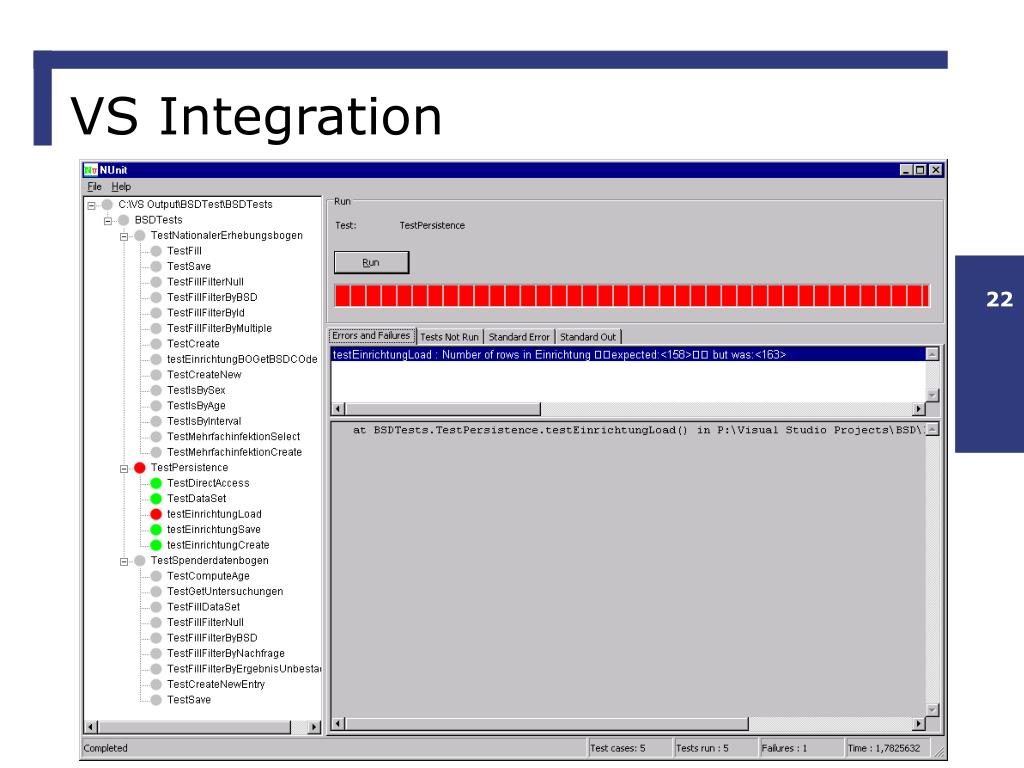Click gray circle beside C:\VS Output root node
1024x768 pixels.
point(107,204)
